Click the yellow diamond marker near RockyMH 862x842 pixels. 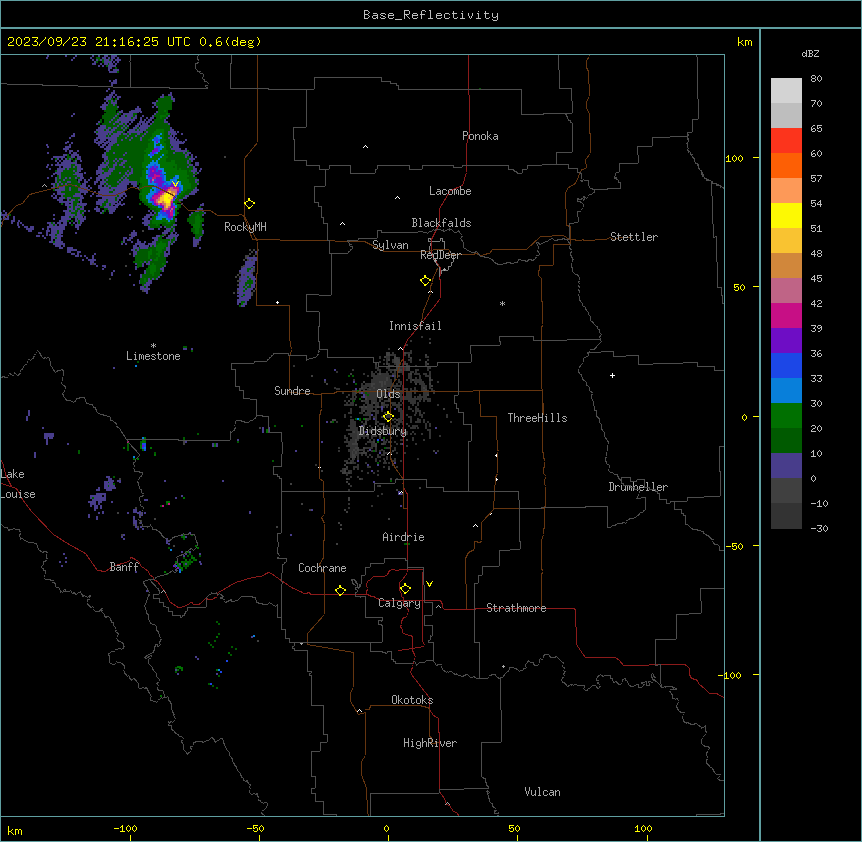[x=249, y=204]
